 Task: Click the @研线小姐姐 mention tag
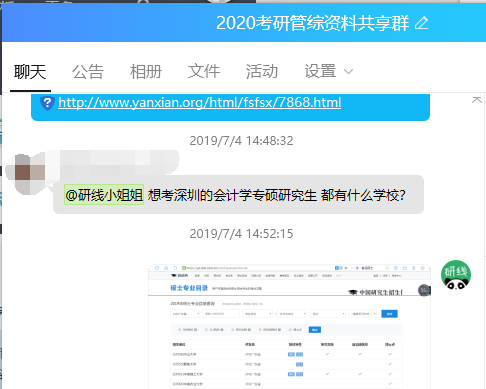pos(104,195)
